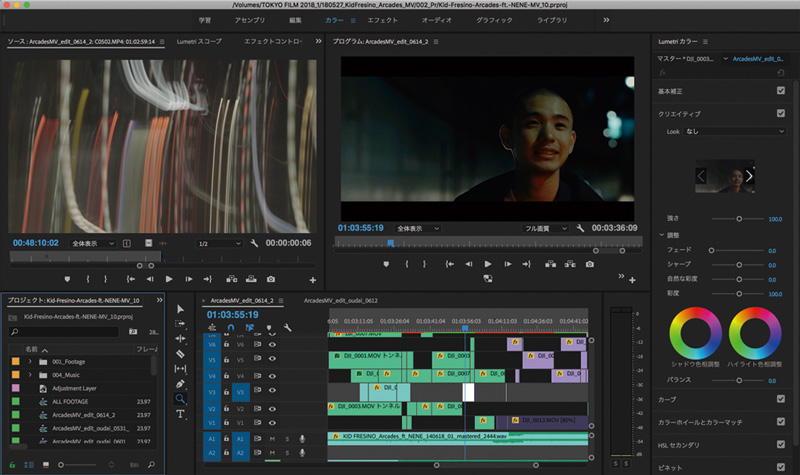Toggle Vignette section checkbox
The width and height of the screenshot is (800, 475).
781,467
